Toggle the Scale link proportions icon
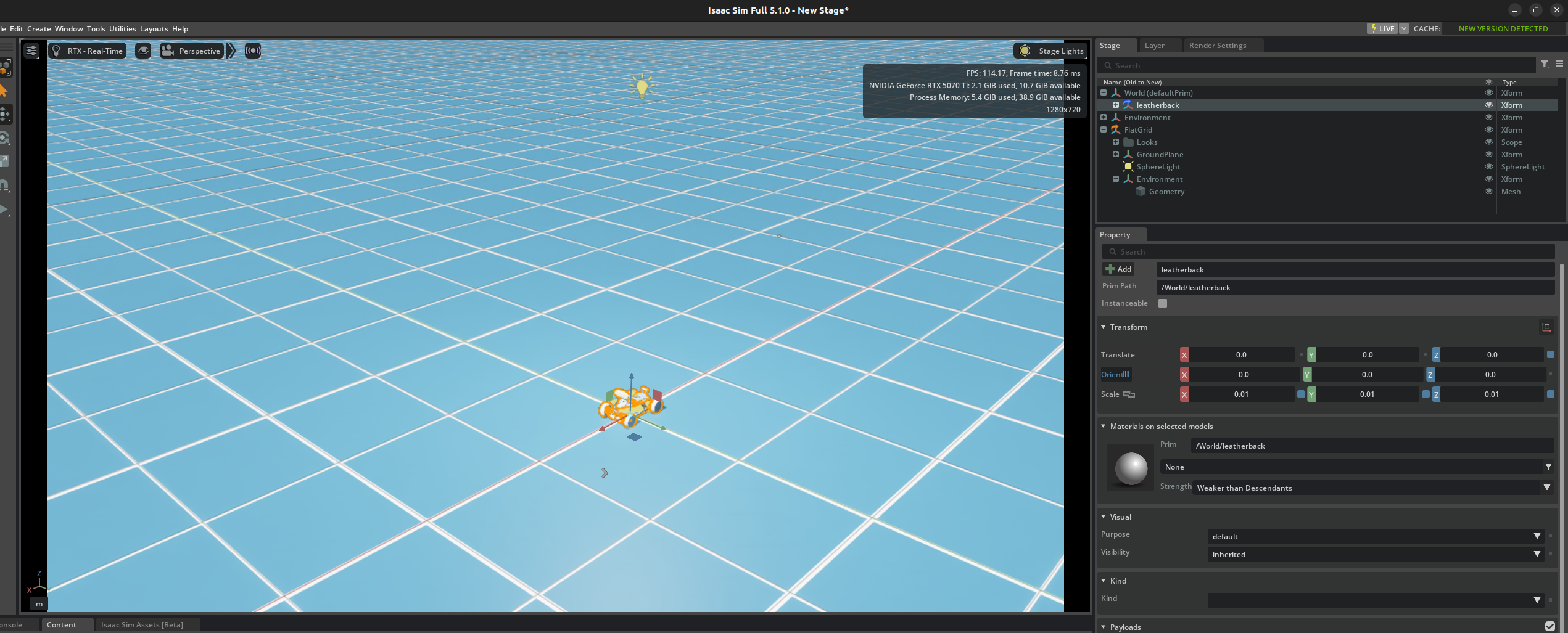This screenshot has width=1568, height=633. 1129,394
